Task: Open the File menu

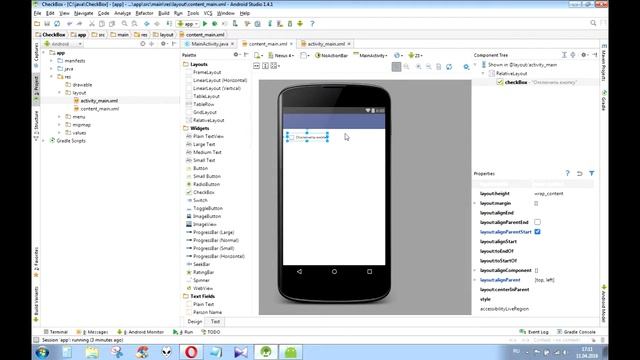Action: [x=37, y=13]
